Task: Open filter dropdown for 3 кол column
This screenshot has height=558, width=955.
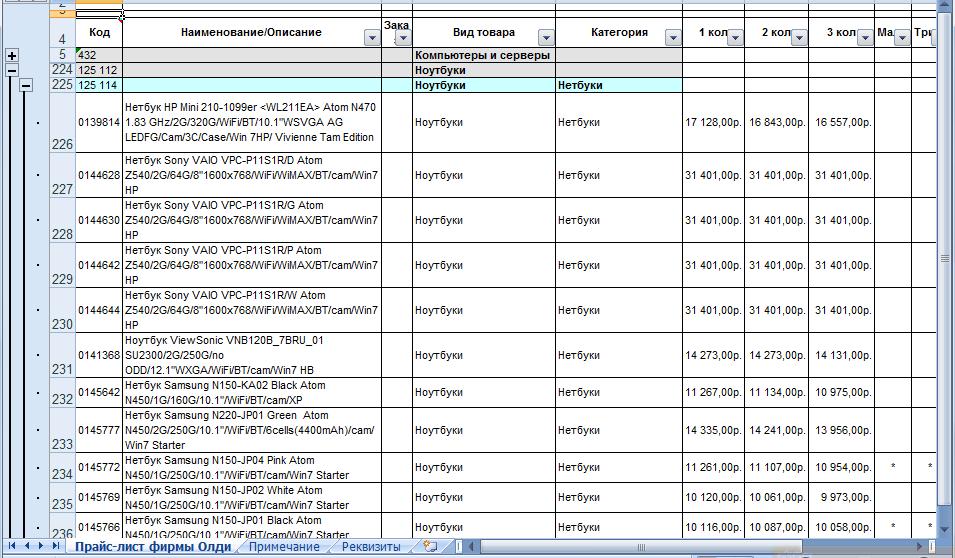Action: pos(865,38)
